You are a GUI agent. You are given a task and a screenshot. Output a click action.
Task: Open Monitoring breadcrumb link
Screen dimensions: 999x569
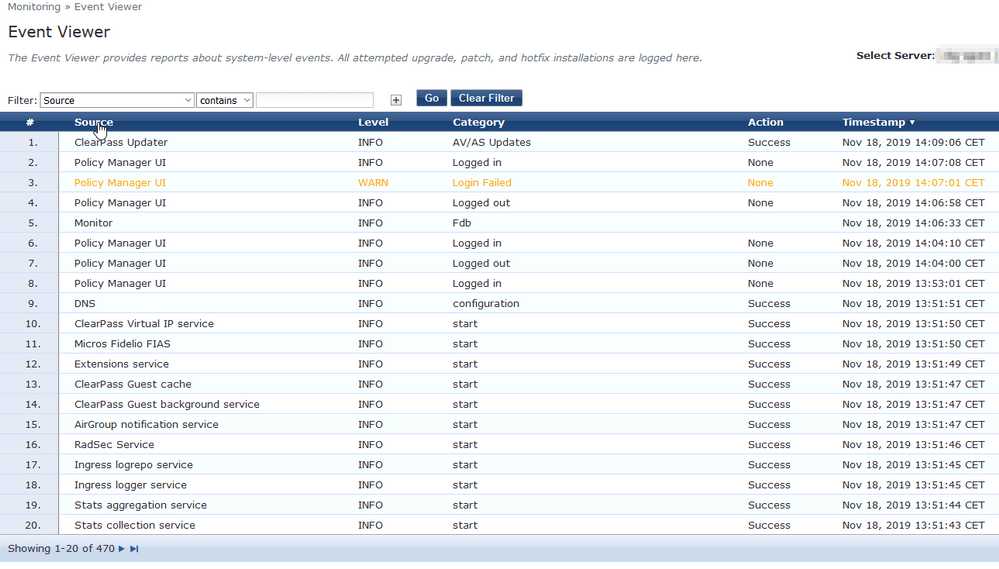click(34, 6)
